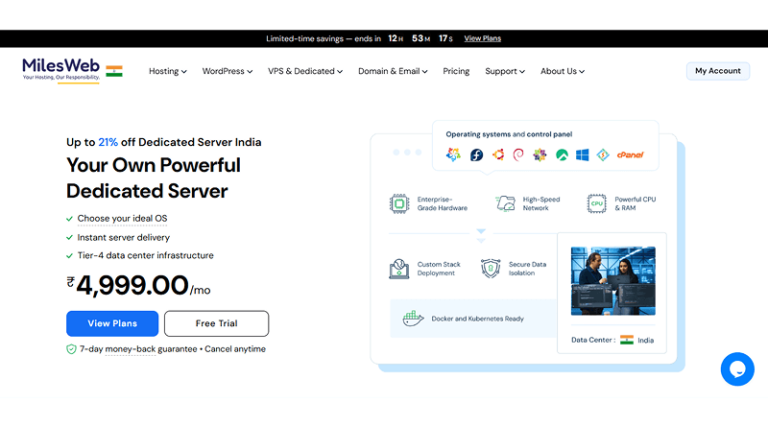The height and width of the screenshot is (427, 768).
Task: Open the live chat bubble
Action: click(737, 369)
